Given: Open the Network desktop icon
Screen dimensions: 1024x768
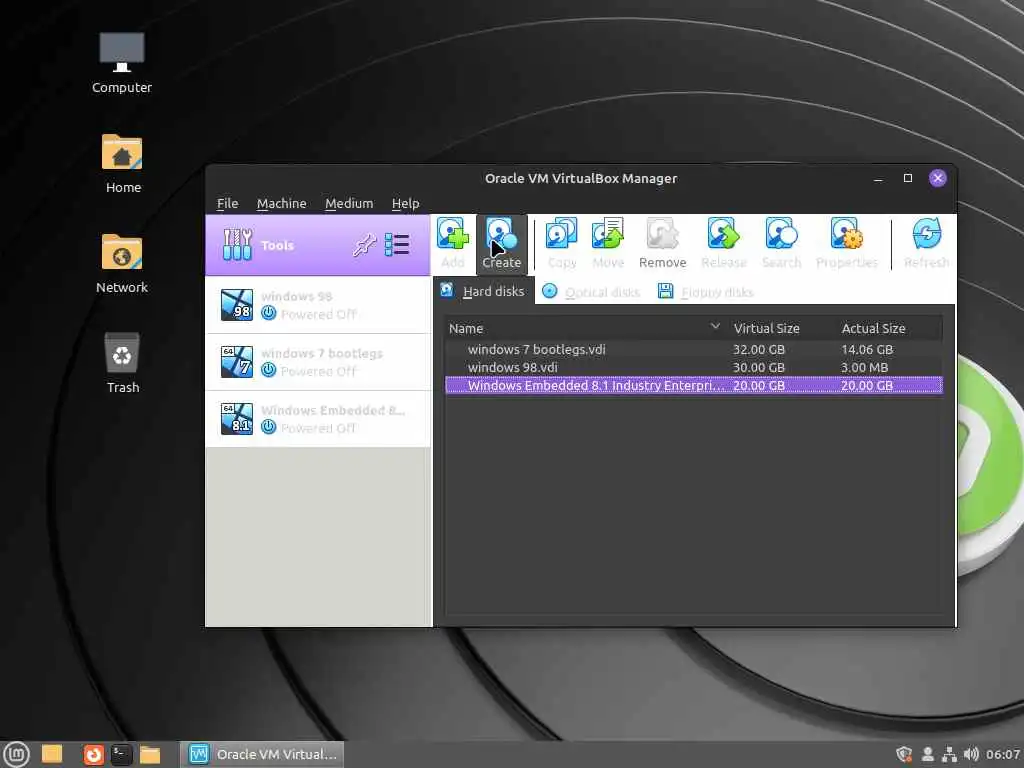Looking at the screenshot, I should [x=121, y=263].
